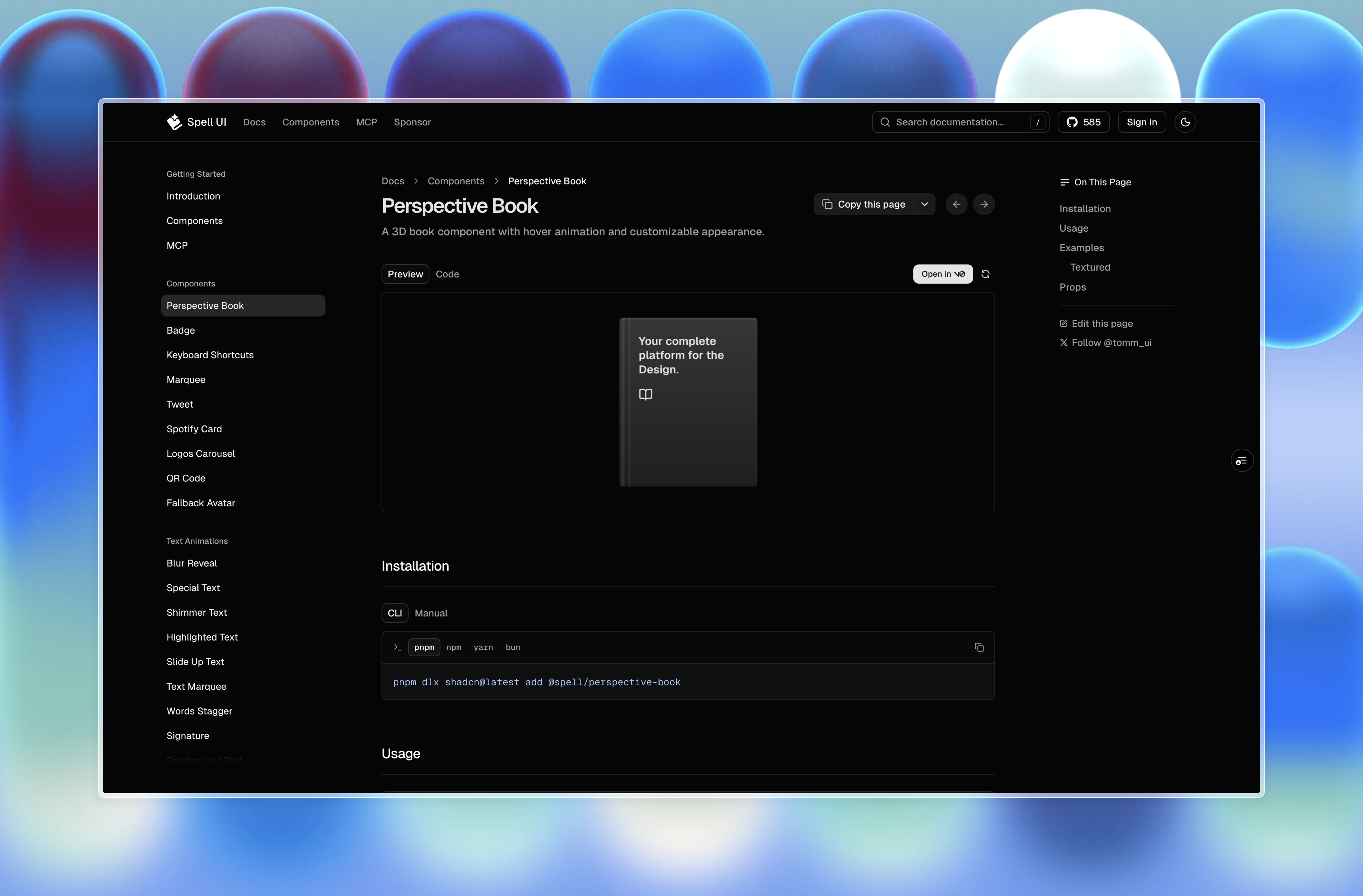Open Docs in the top navigation
Image resolution: width=1363 pixels, height=896 pixels.
point(254,122)
